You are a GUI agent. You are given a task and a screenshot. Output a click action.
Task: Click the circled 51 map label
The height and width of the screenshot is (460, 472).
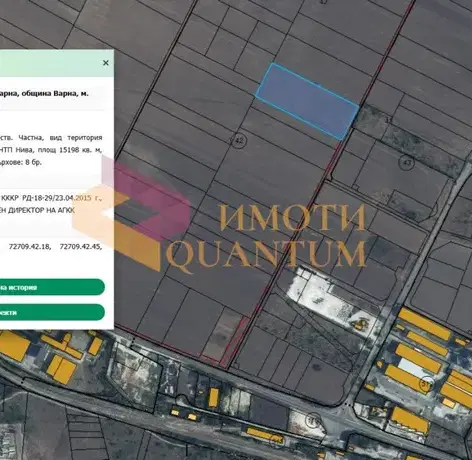coord(427,384)
